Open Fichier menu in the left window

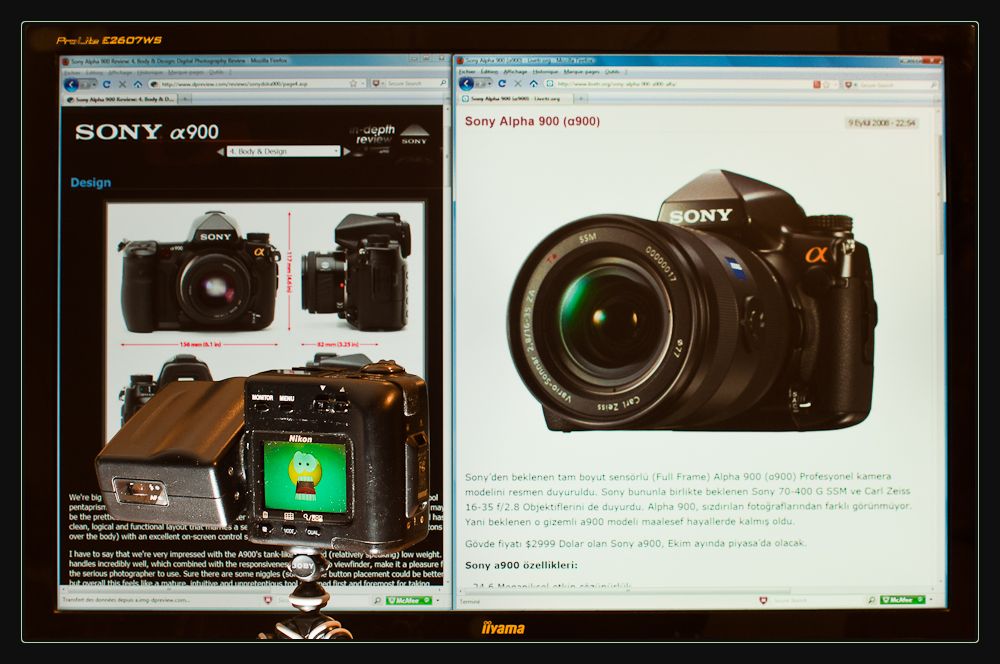click(x=72, y=73)
